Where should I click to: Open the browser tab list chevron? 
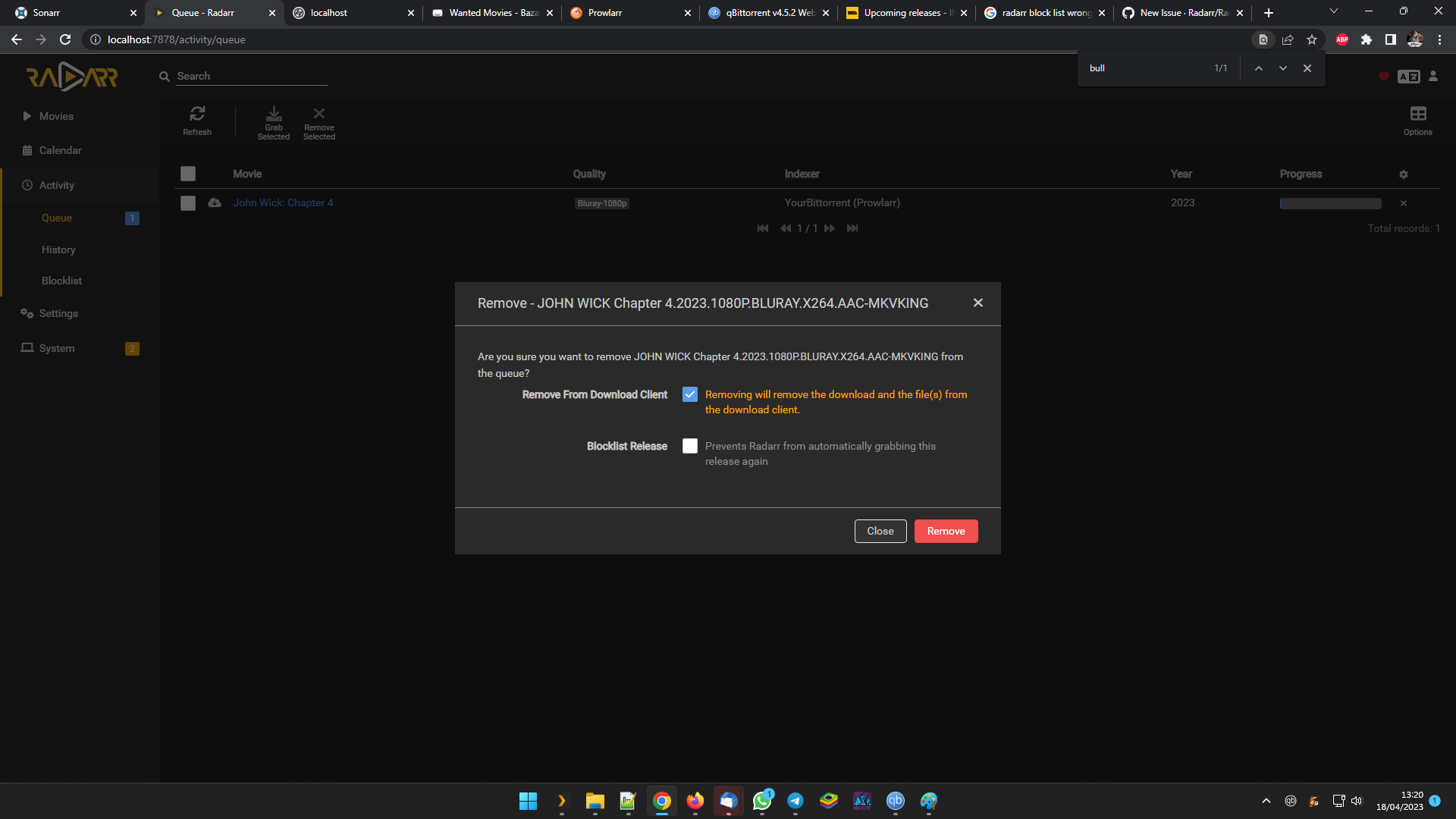tap(1332, 12)
